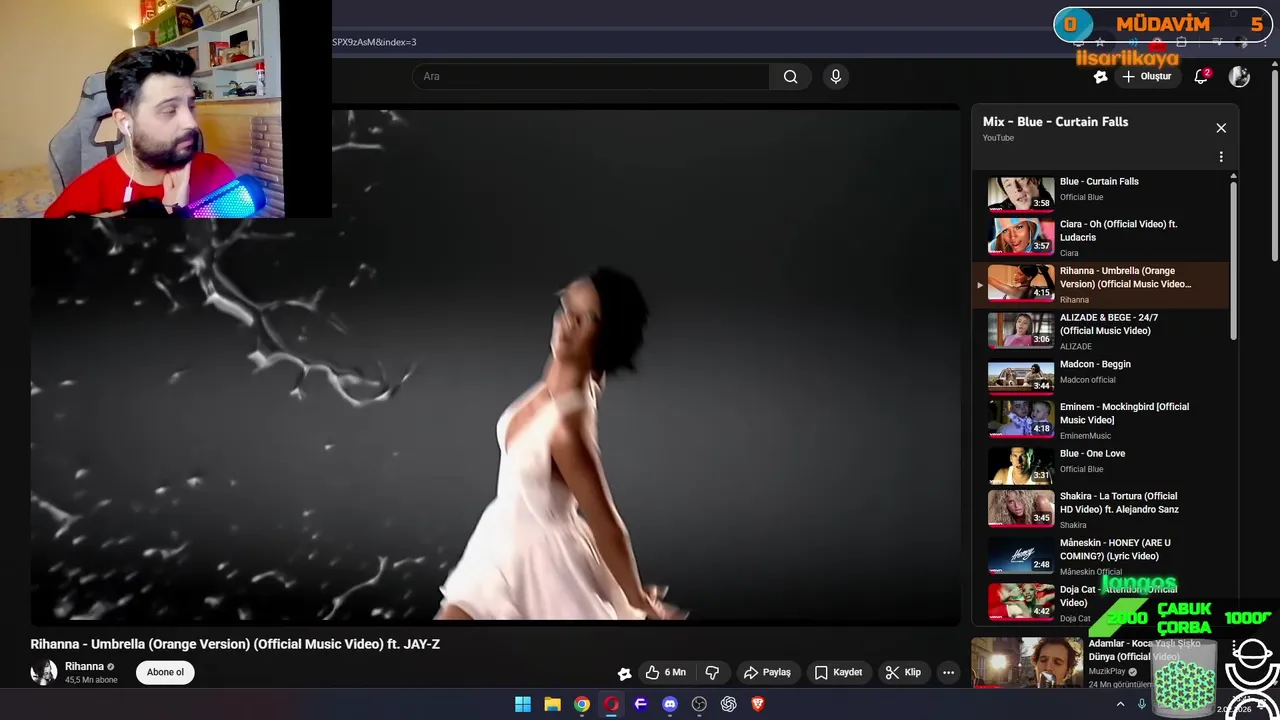Viewport: 1280px width, 720px height.
Task: Click Ciara - Oh video thumbnail
Action: 1021,236
